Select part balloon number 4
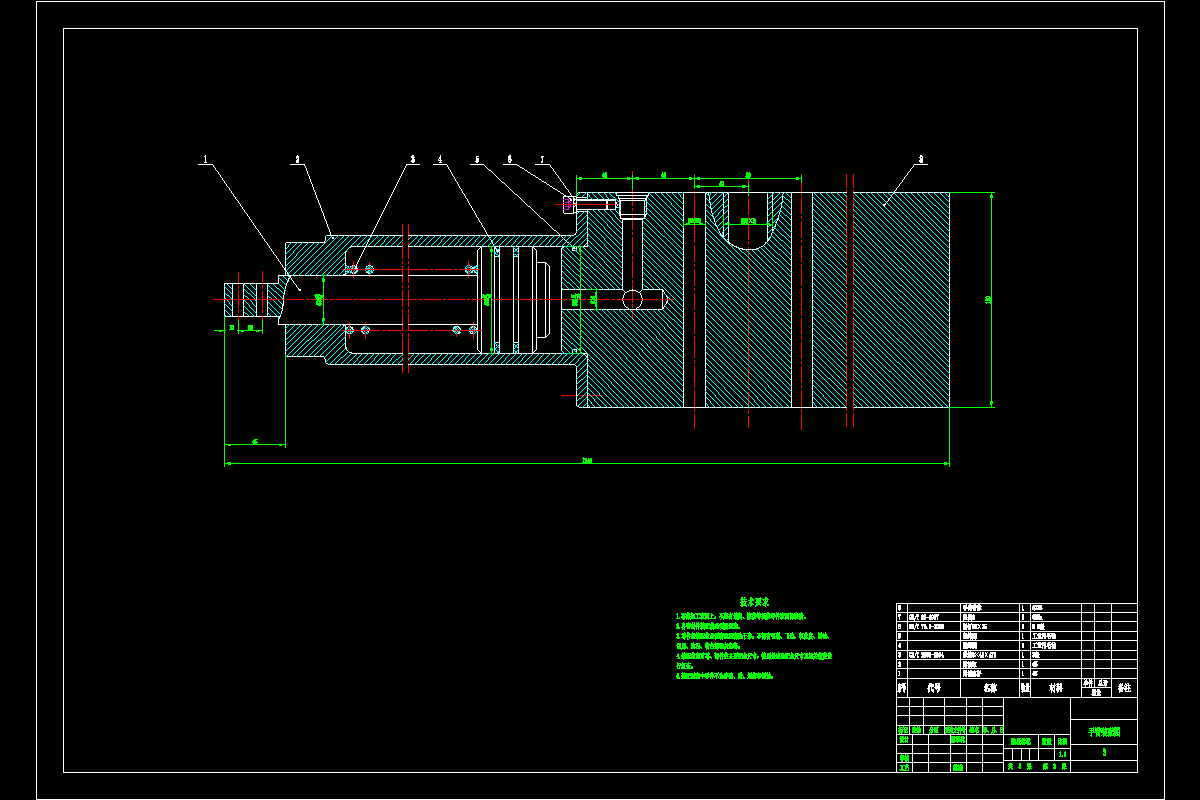The width and height of the screenshot is (1200, 800). (439, 159)
